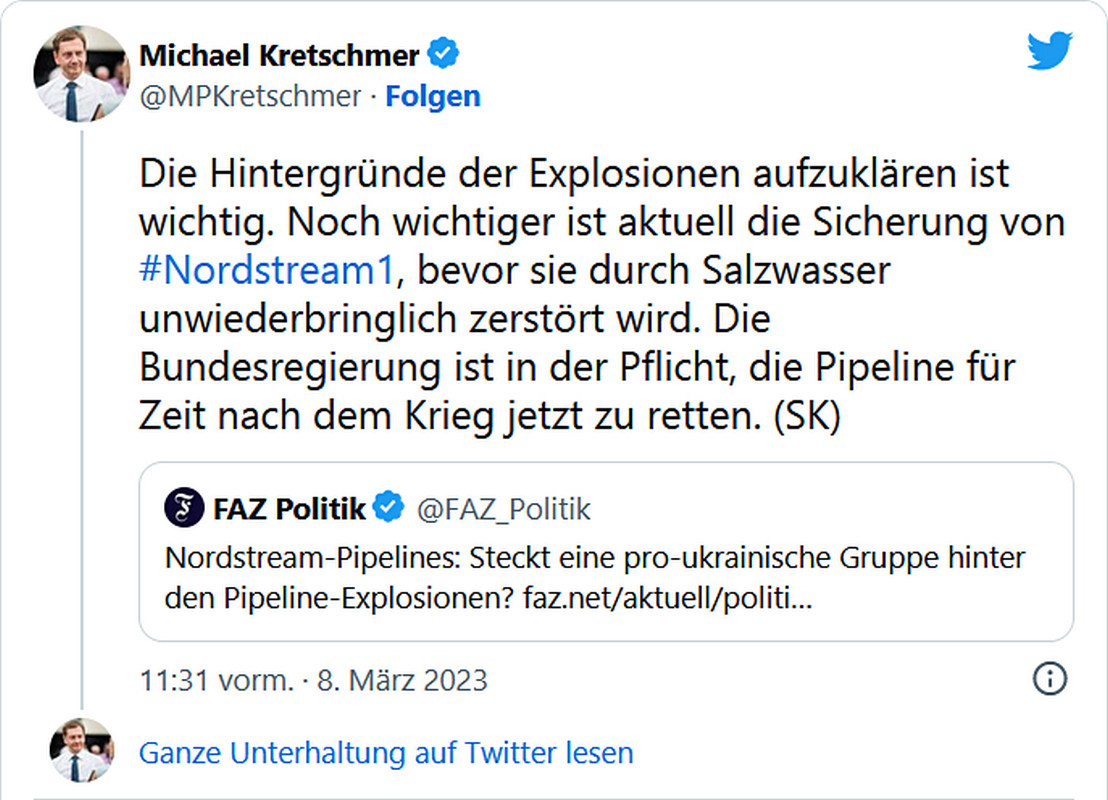Image resolution: width=1108 pixels, height=800 pixels.
Task: Click the @MPKretschmer handle
Action: (250, 96)
